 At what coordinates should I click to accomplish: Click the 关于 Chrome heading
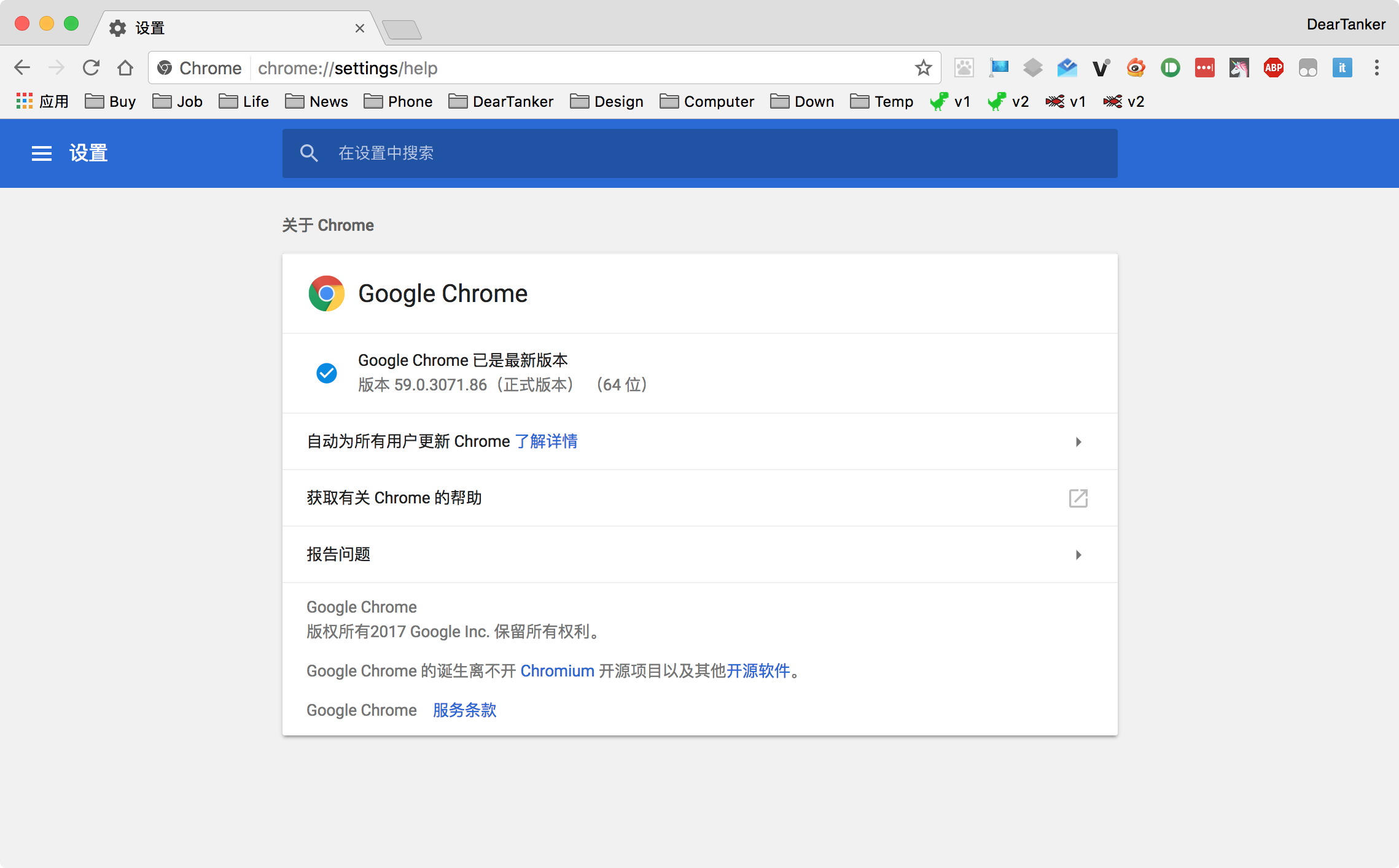point(328,225)
